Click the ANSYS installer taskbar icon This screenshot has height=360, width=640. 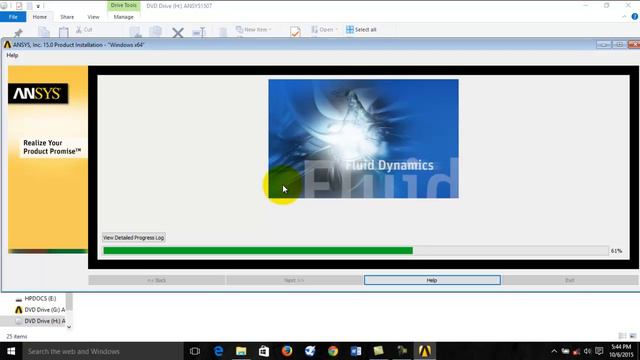tap(425, 351)
